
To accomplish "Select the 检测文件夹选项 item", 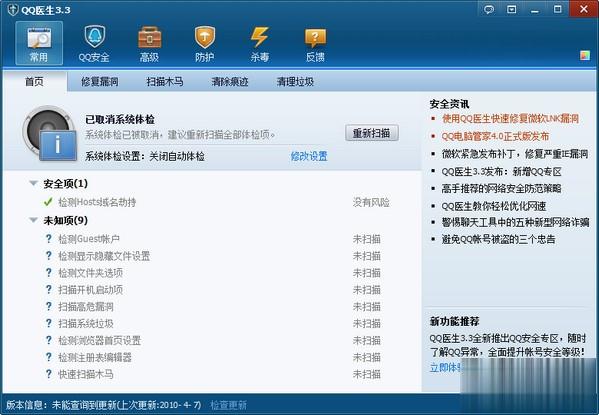I will point(91,272).
